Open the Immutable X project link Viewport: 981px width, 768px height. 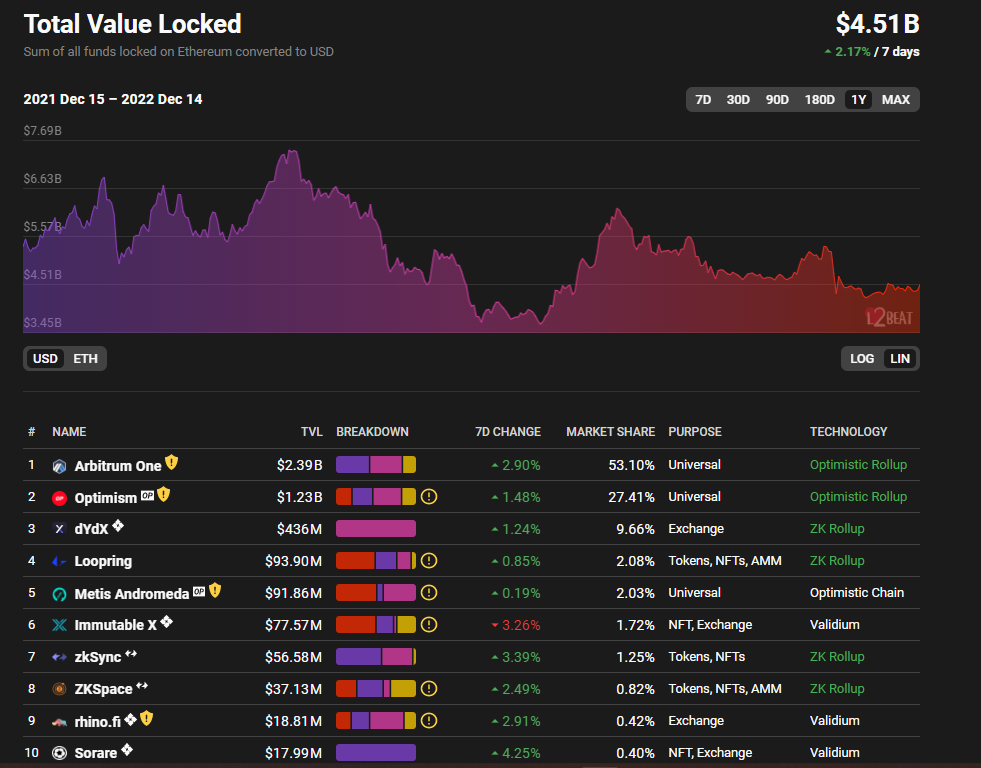pos(116,625)
